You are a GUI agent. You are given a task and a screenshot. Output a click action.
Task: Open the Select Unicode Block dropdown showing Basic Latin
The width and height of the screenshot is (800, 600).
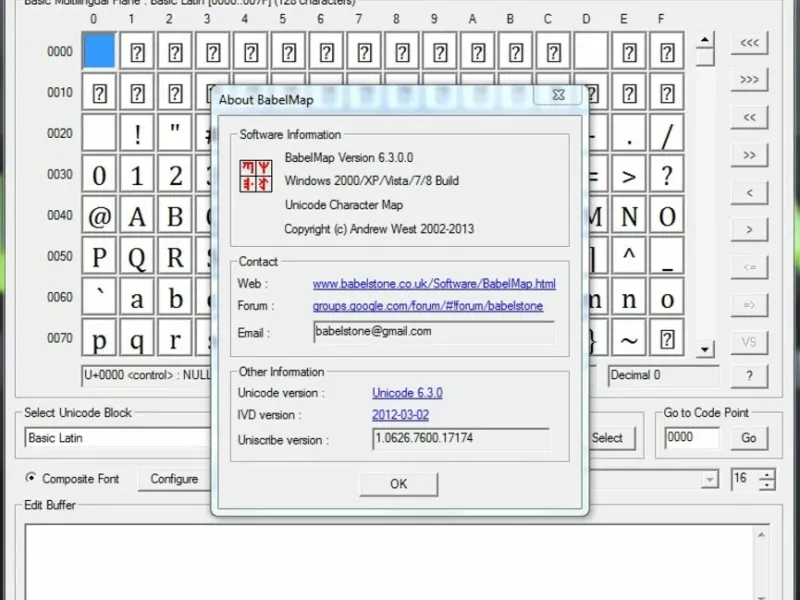(x=118, y=438)
